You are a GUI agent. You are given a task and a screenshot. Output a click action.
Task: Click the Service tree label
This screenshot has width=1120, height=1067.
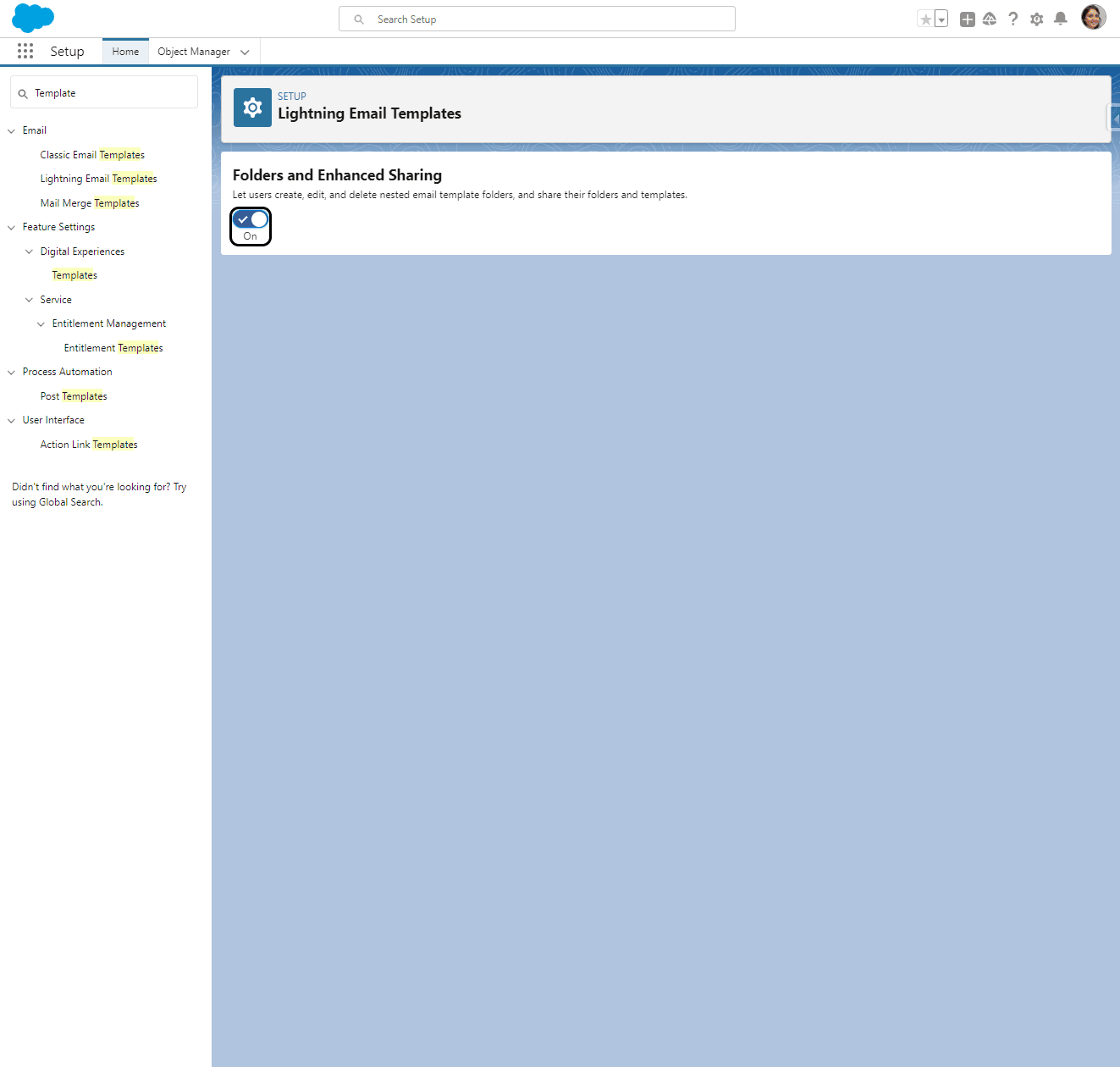56,300
